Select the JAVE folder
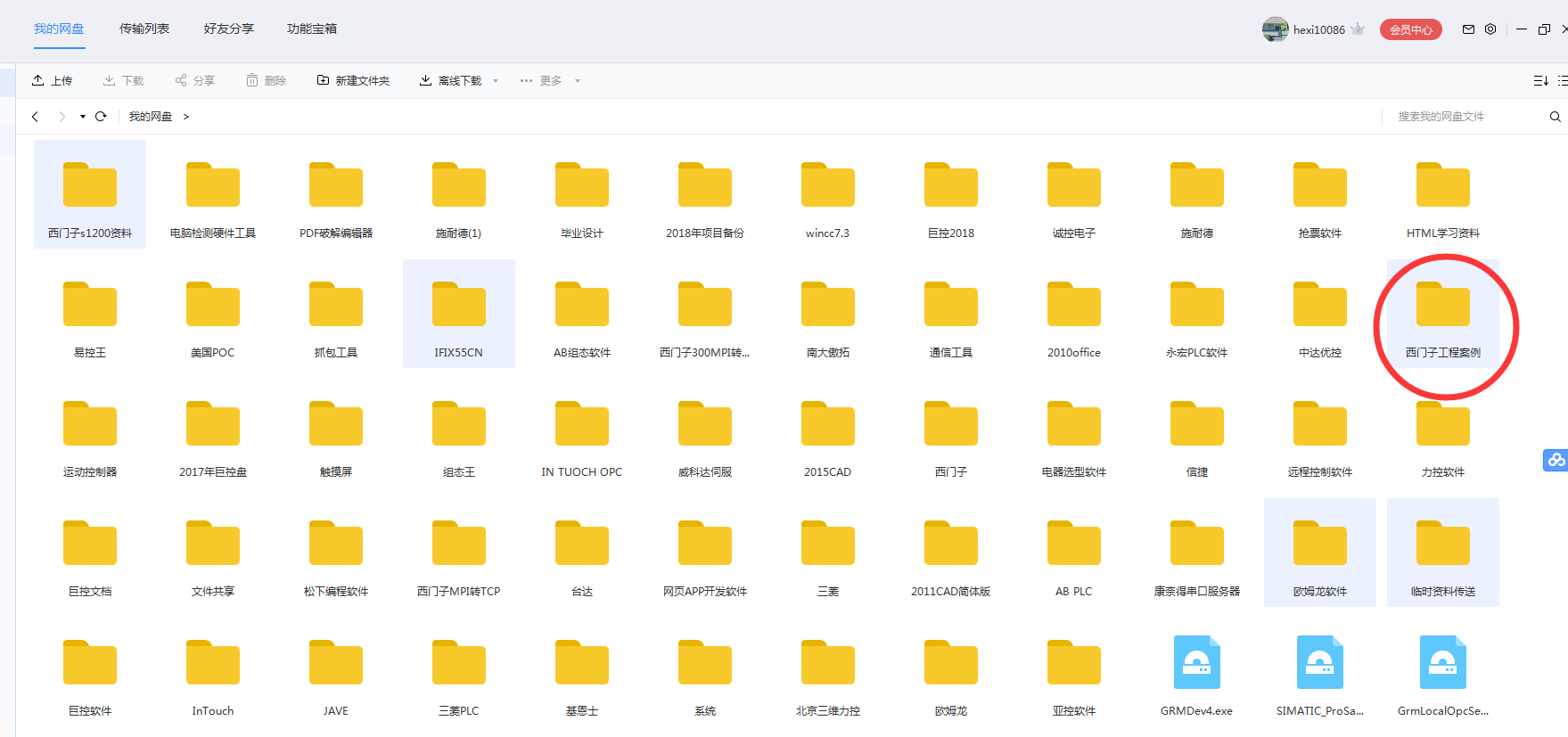The height and width of the screenshot is (737, 1568). [x=336, y=672]
